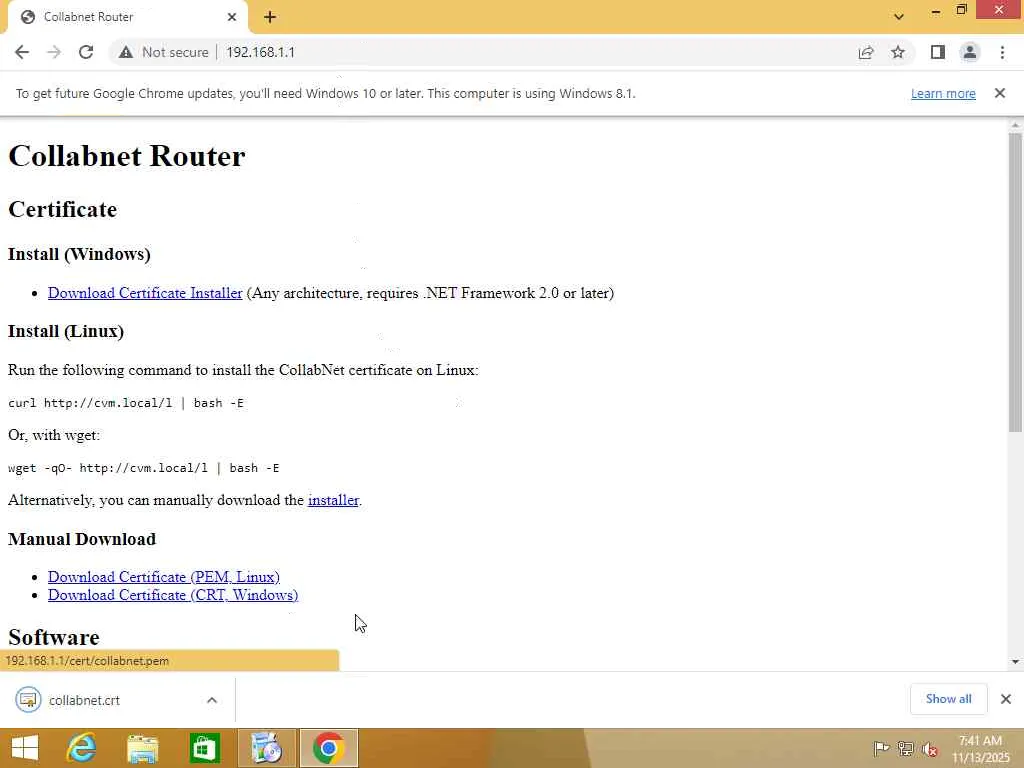Click the wget -qO- command text

pyautogui.click(x=144, y=468)
